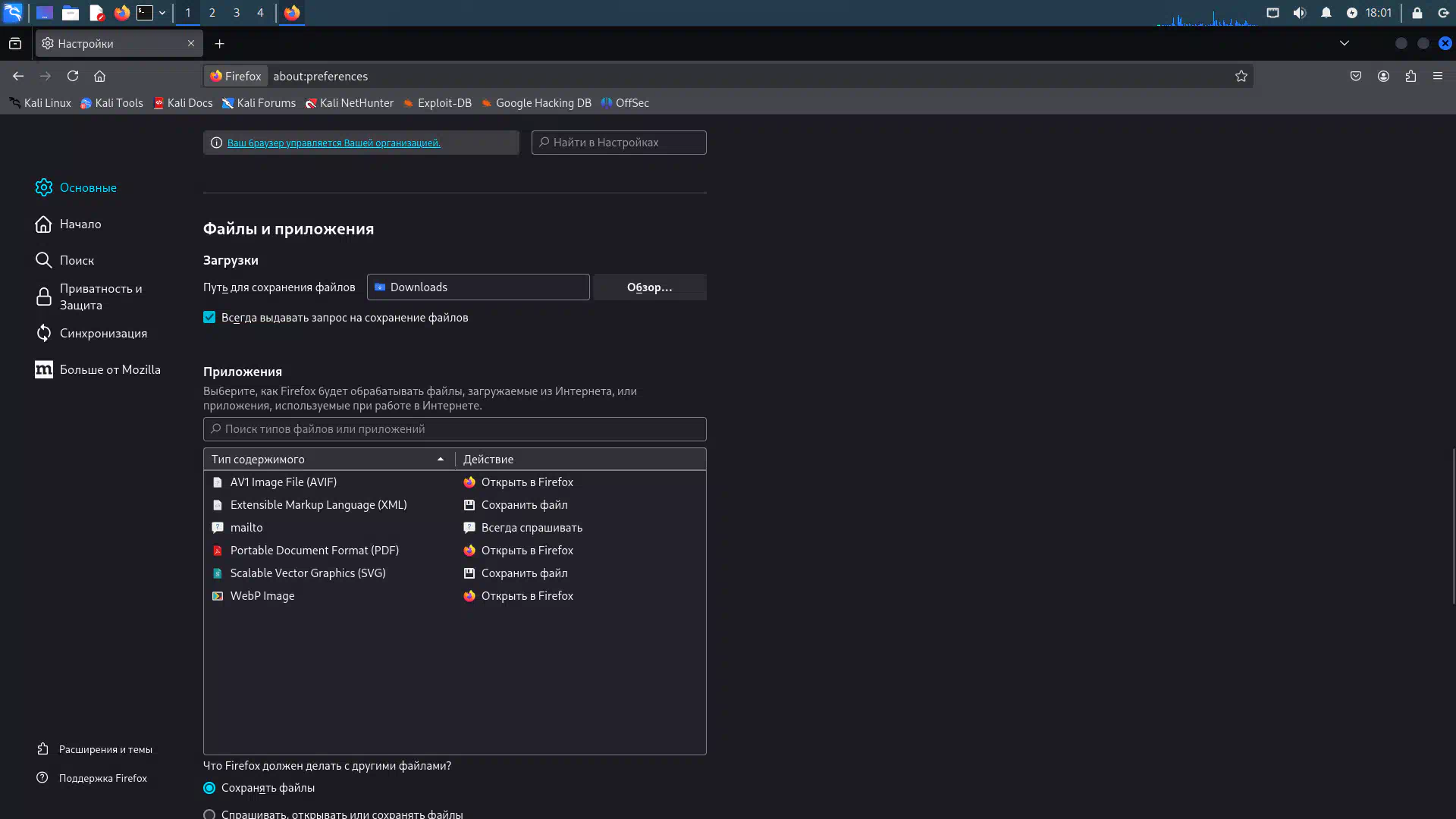Open Приватность и Защита settings
The width and height of the screenshot is (1456, 819).
coord(90,297)
